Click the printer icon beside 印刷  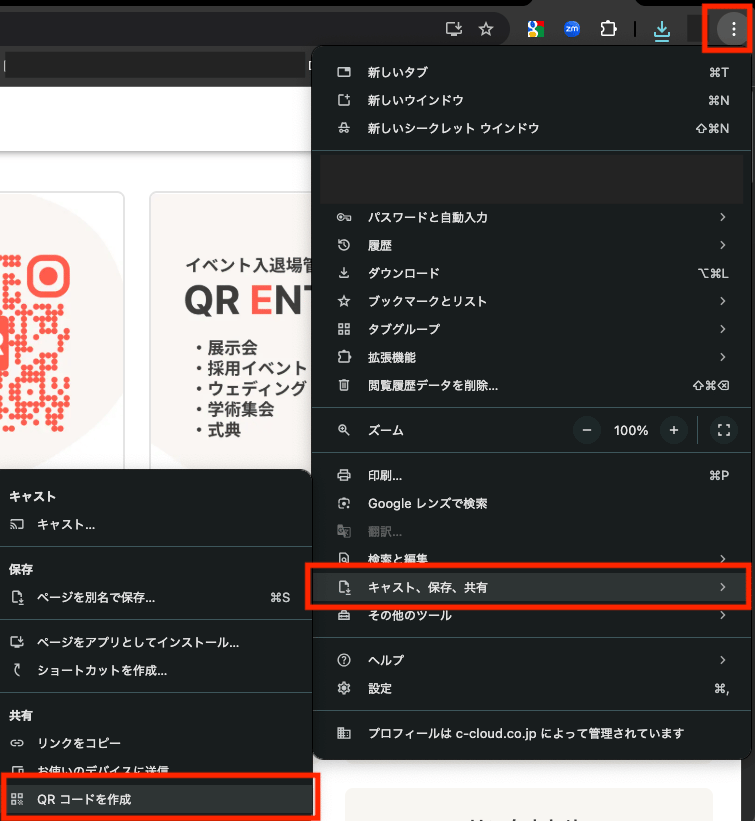344,475
